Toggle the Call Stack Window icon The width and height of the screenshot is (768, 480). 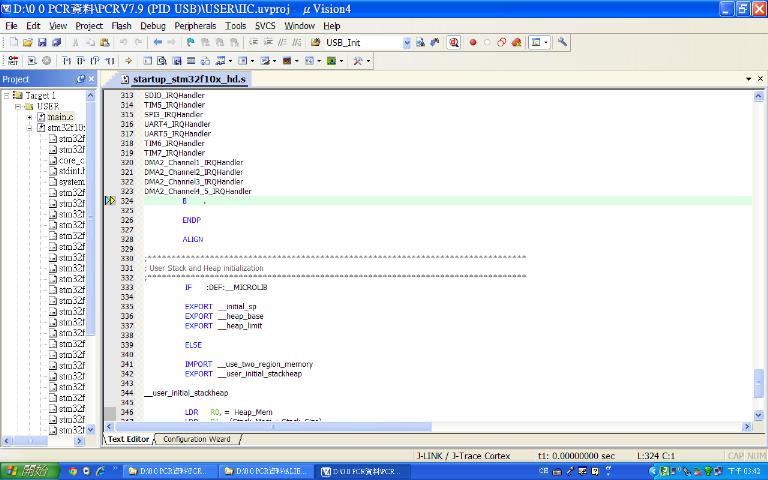tap(205, 61)
